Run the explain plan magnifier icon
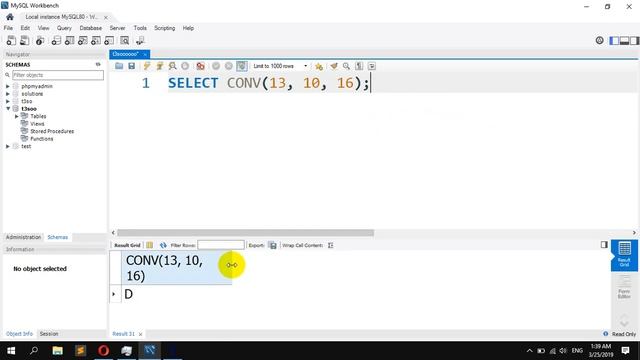The height and width of the screenshot is (360, 640). 173,66
